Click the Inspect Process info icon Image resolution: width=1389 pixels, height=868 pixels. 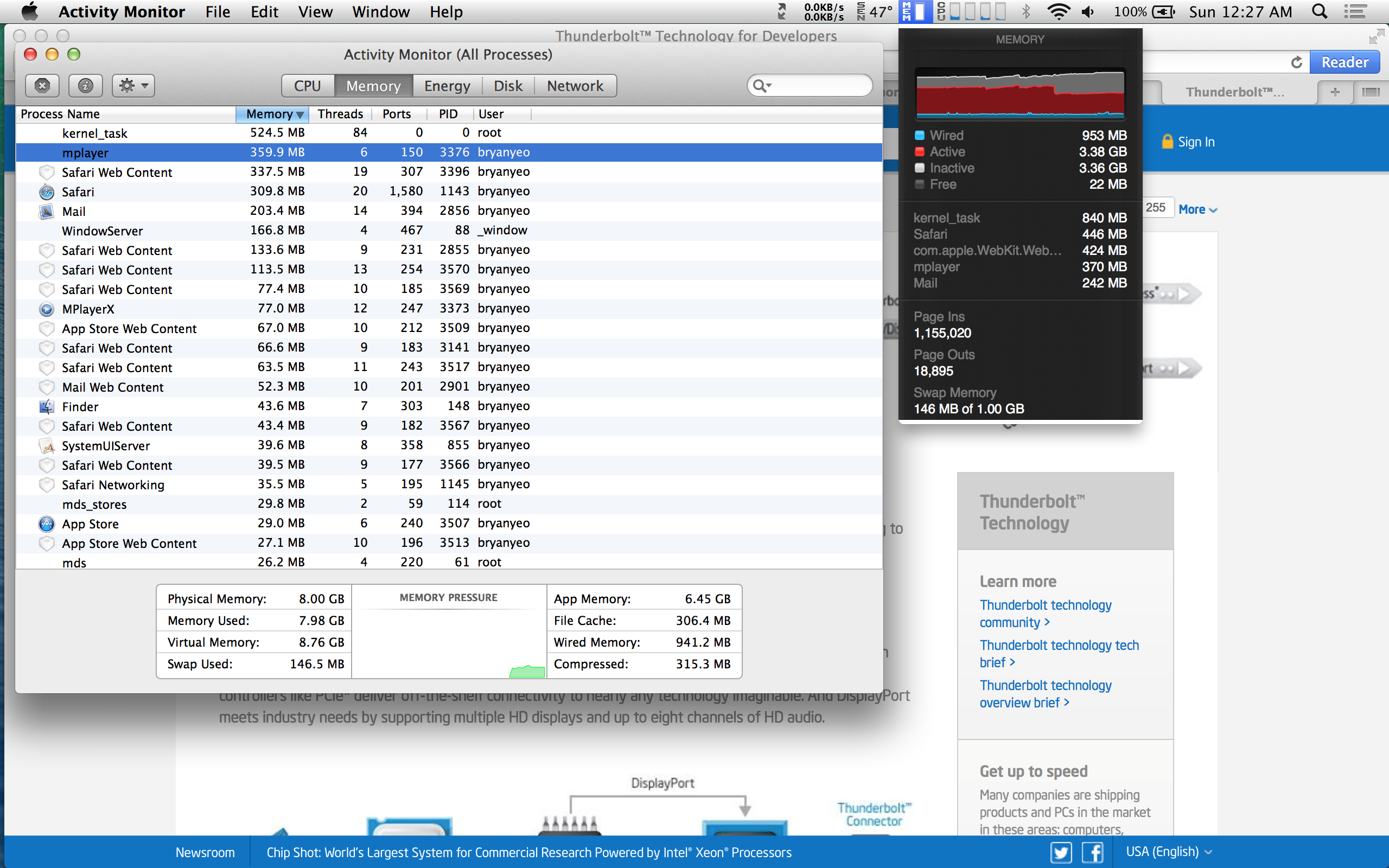point(86,86)
